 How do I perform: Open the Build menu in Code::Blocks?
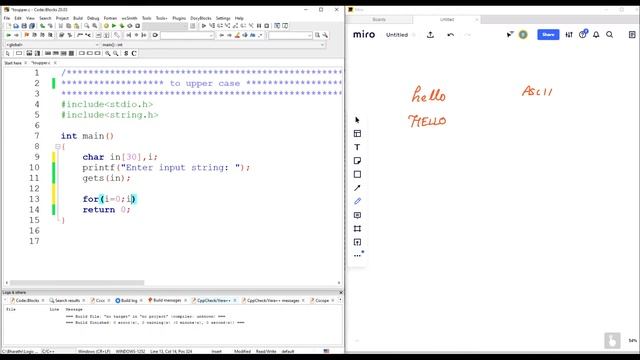coord(78,18)
